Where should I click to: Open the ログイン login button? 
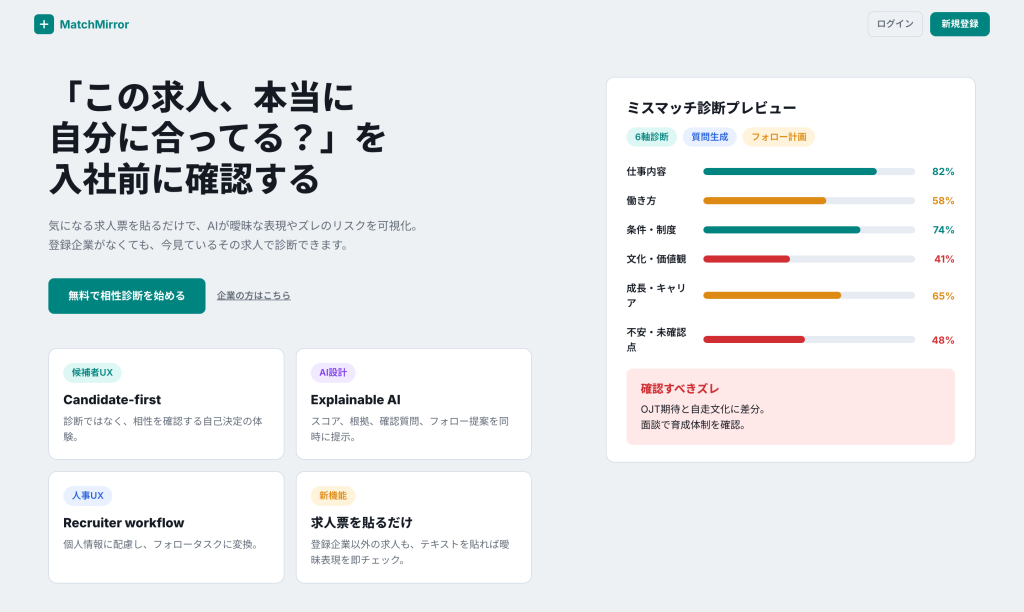(895, 24)
